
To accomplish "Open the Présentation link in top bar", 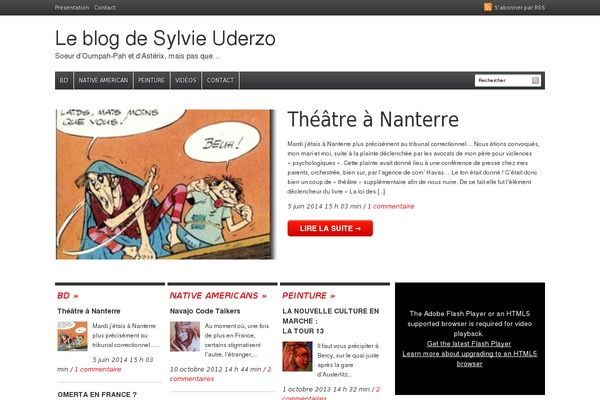I will pyautogui.click(x=72, y=8).
